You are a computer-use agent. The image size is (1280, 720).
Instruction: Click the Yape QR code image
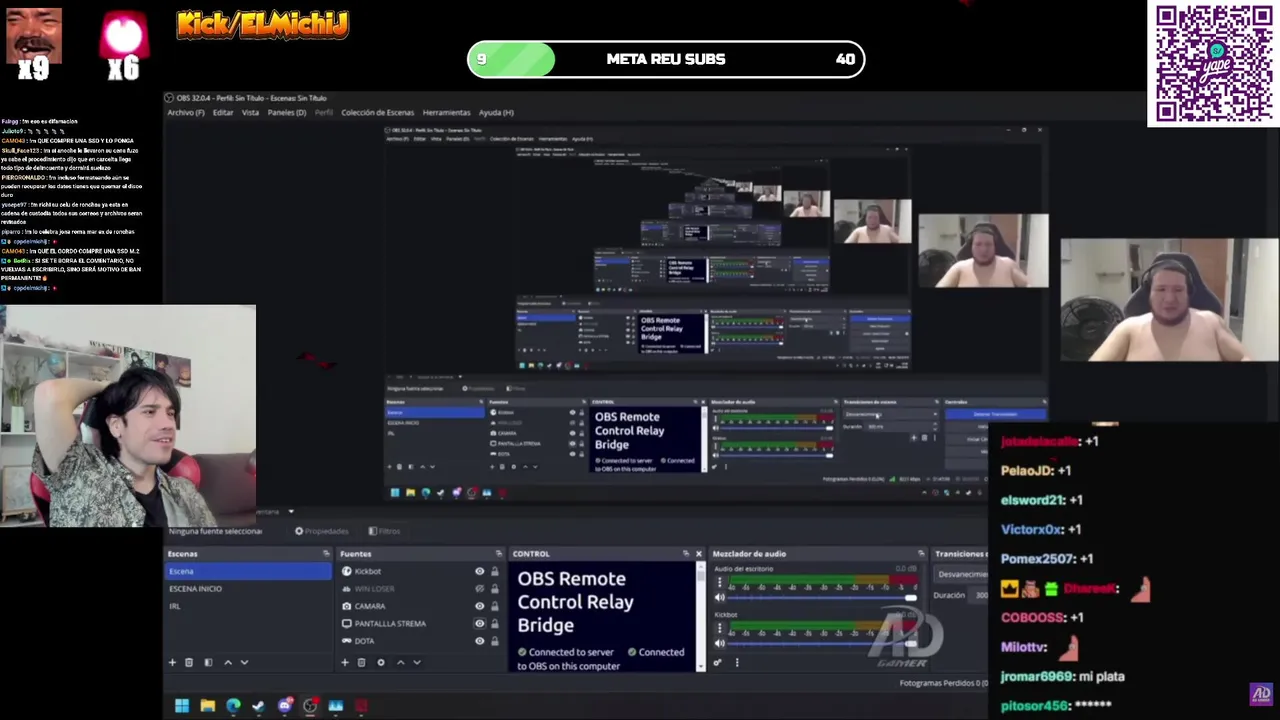(1213, 62)
